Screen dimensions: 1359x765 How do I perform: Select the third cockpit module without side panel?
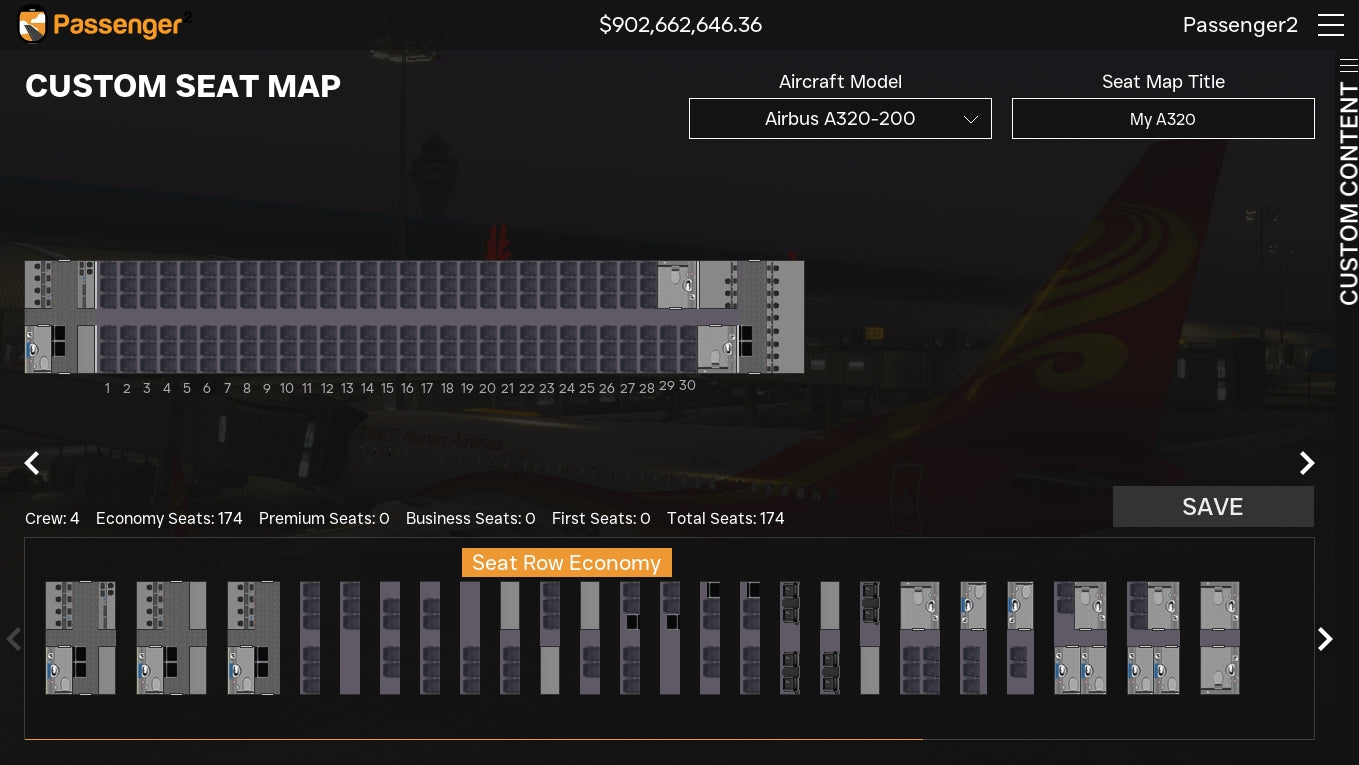(253, 638)
